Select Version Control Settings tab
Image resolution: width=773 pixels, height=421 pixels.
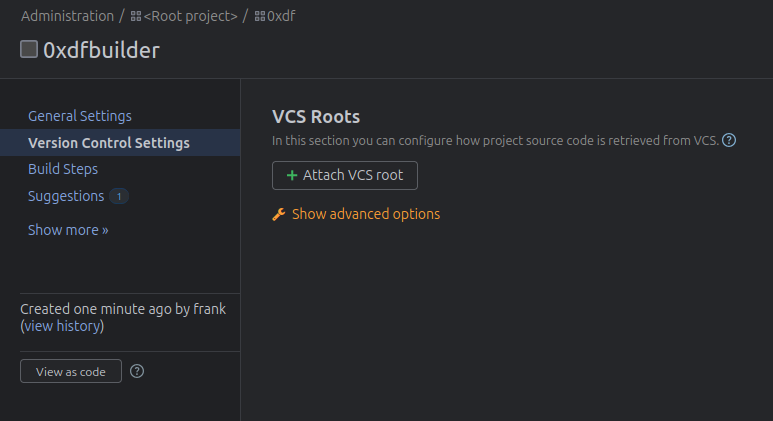coord(109,143)
